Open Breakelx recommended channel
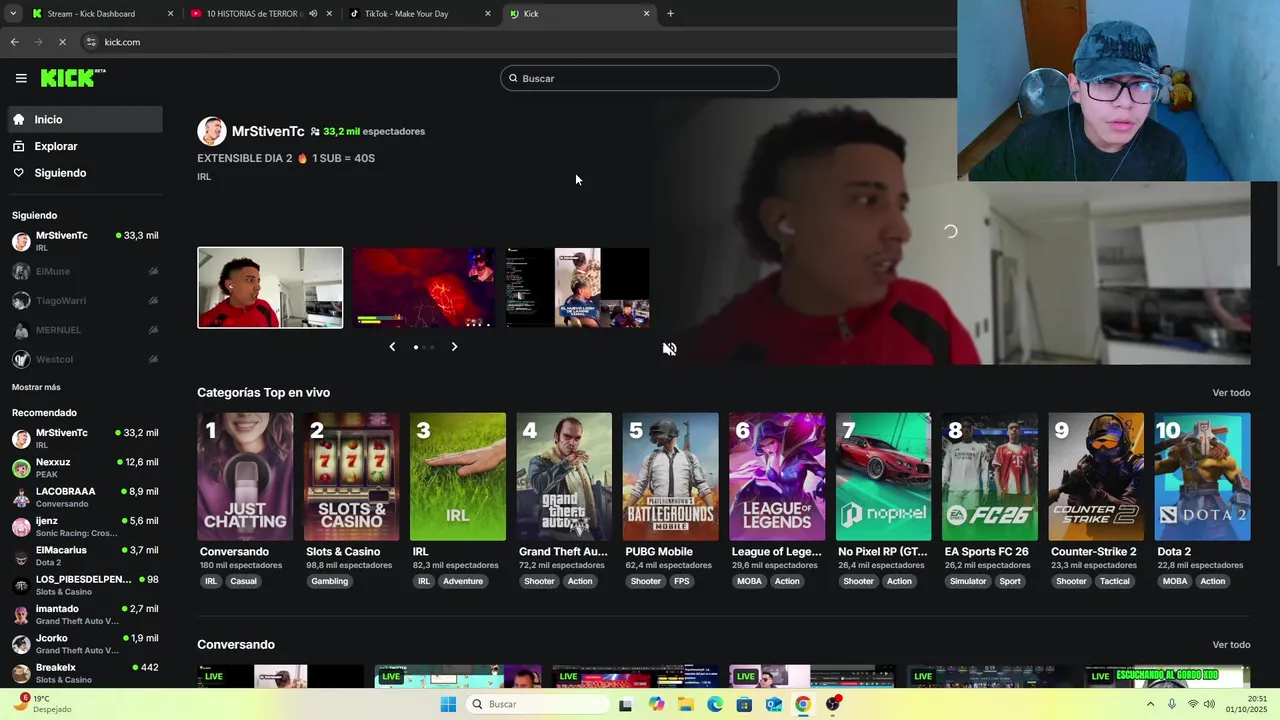This screenshot has width=1280, height=720. click(84, 673)
